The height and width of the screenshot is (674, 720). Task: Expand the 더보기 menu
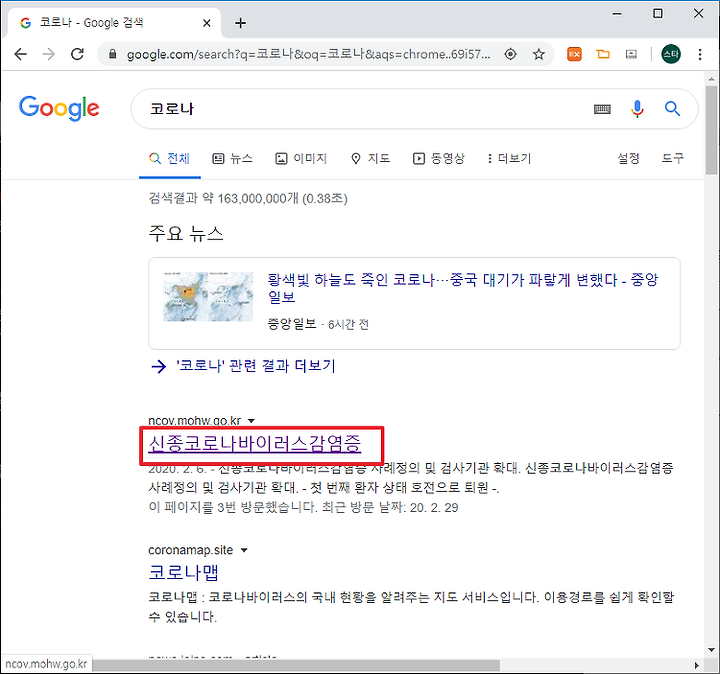pyautogui.click(x=509, y=159)
